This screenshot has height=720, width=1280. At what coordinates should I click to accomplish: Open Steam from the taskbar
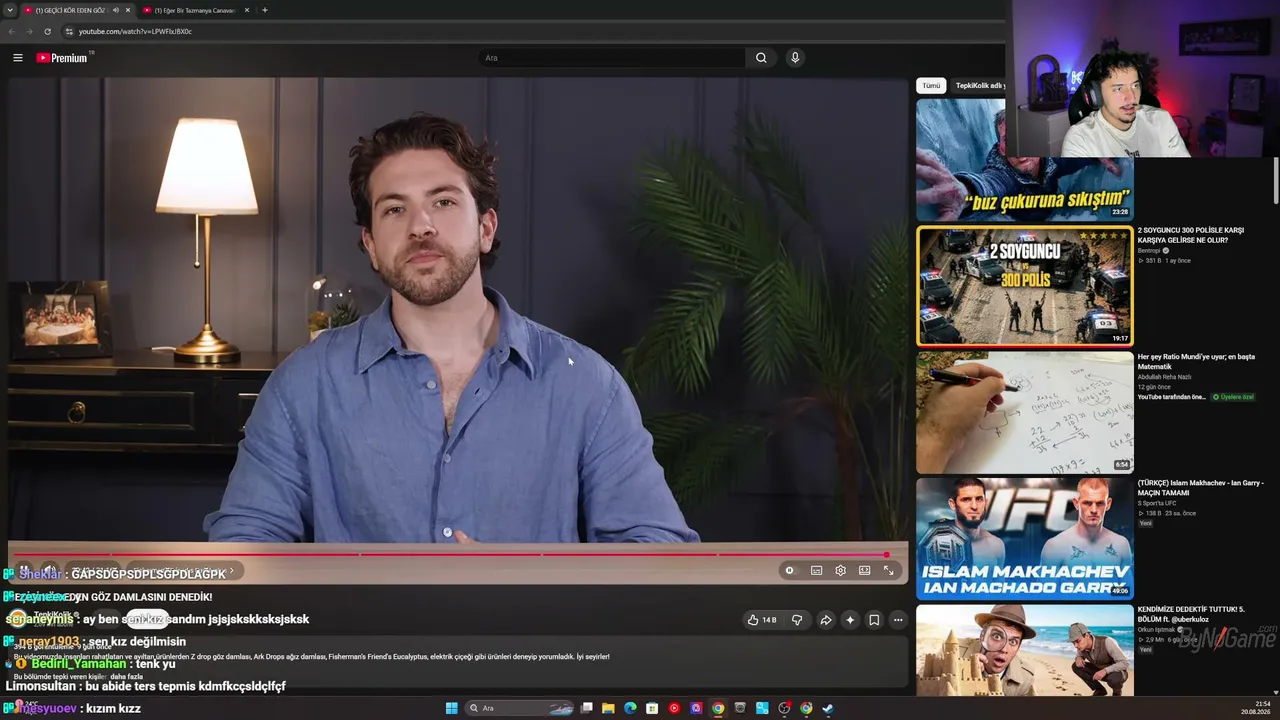tap(828, 708)
